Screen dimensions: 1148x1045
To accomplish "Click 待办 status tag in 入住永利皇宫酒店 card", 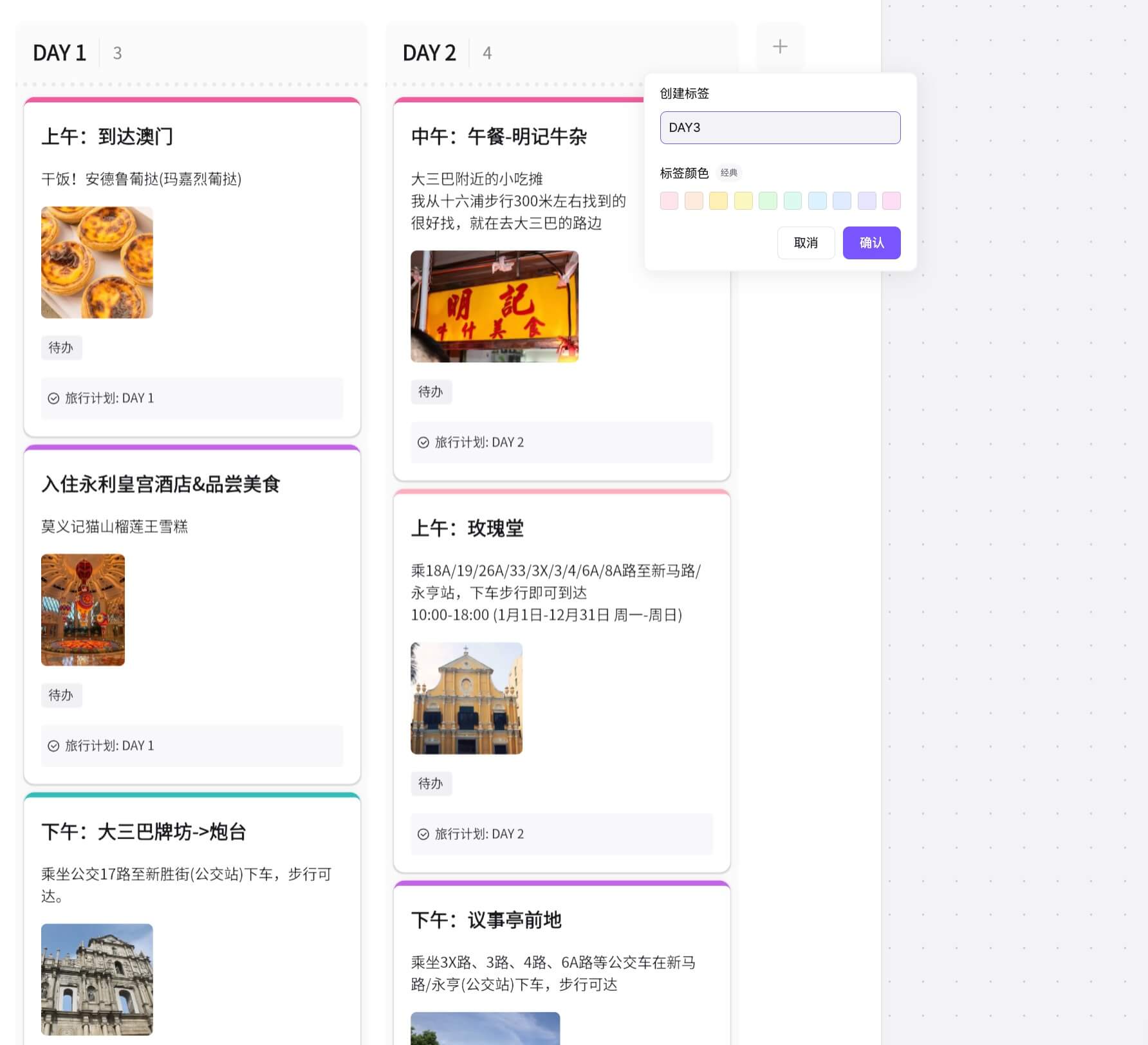I will (61, 696).
